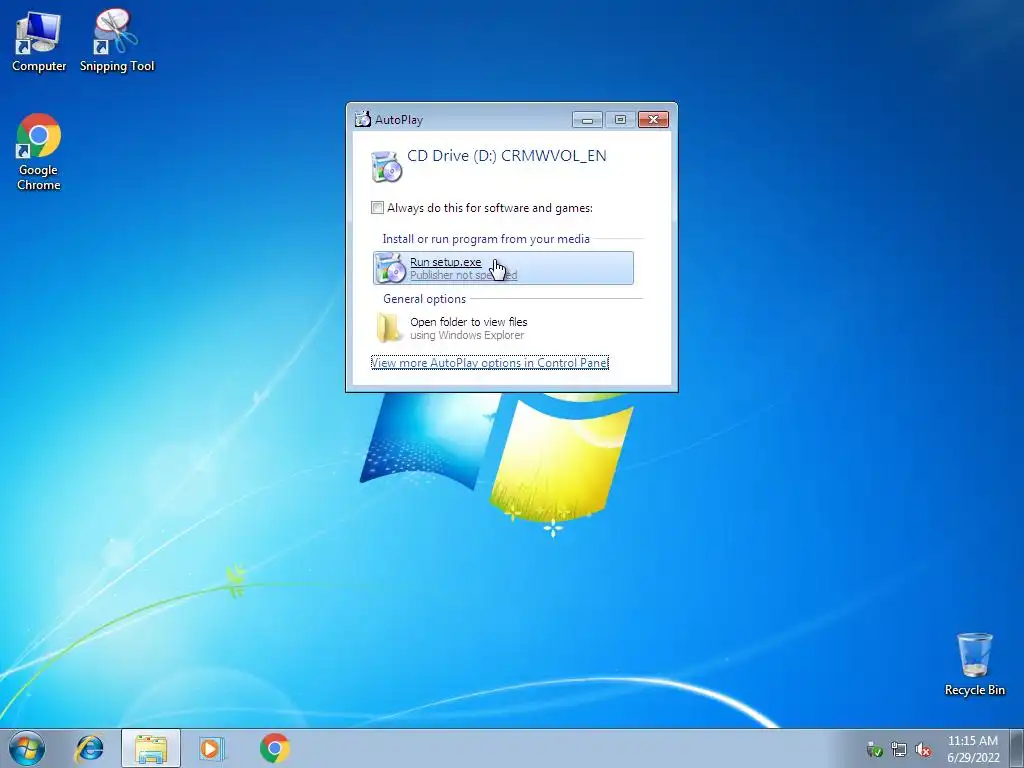Click the General options section label
Image resolution: width=1024 pixels, height=768 pixels.
click(x=424, y=298)
